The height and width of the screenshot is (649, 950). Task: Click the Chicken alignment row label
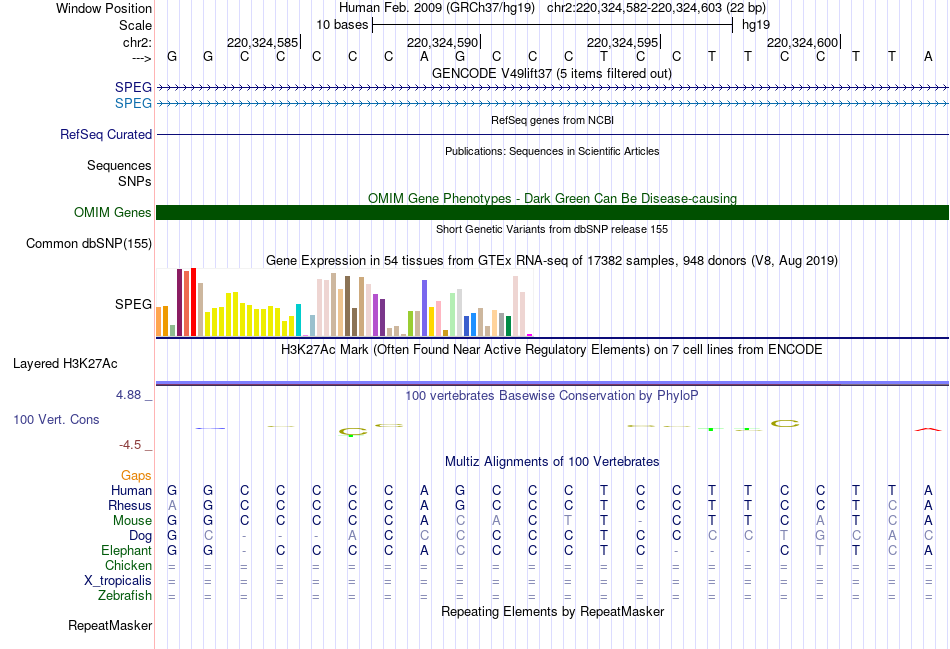point(128,565)
